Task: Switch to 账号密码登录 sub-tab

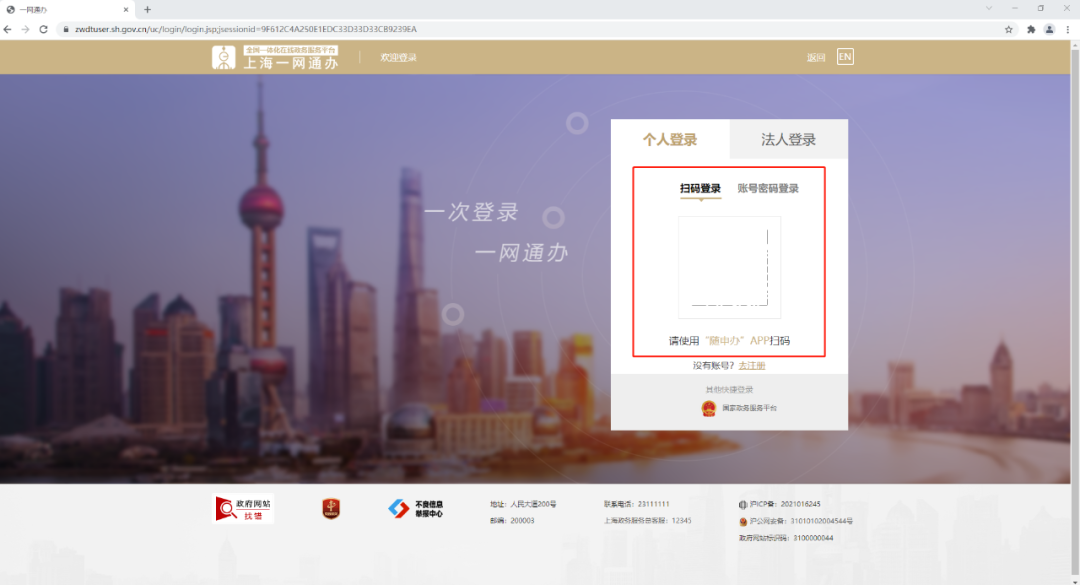Action: (768, 189)
